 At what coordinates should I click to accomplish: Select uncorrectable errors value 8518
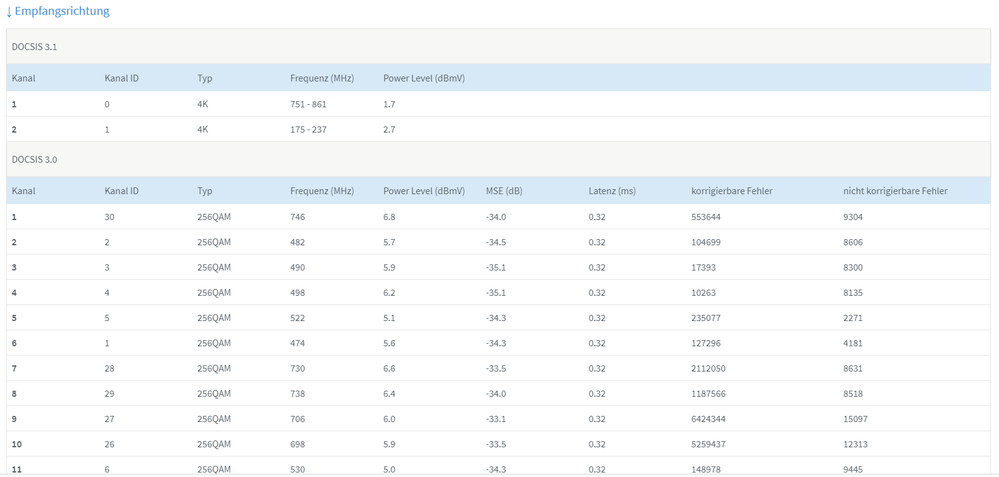tap(852, 394)
